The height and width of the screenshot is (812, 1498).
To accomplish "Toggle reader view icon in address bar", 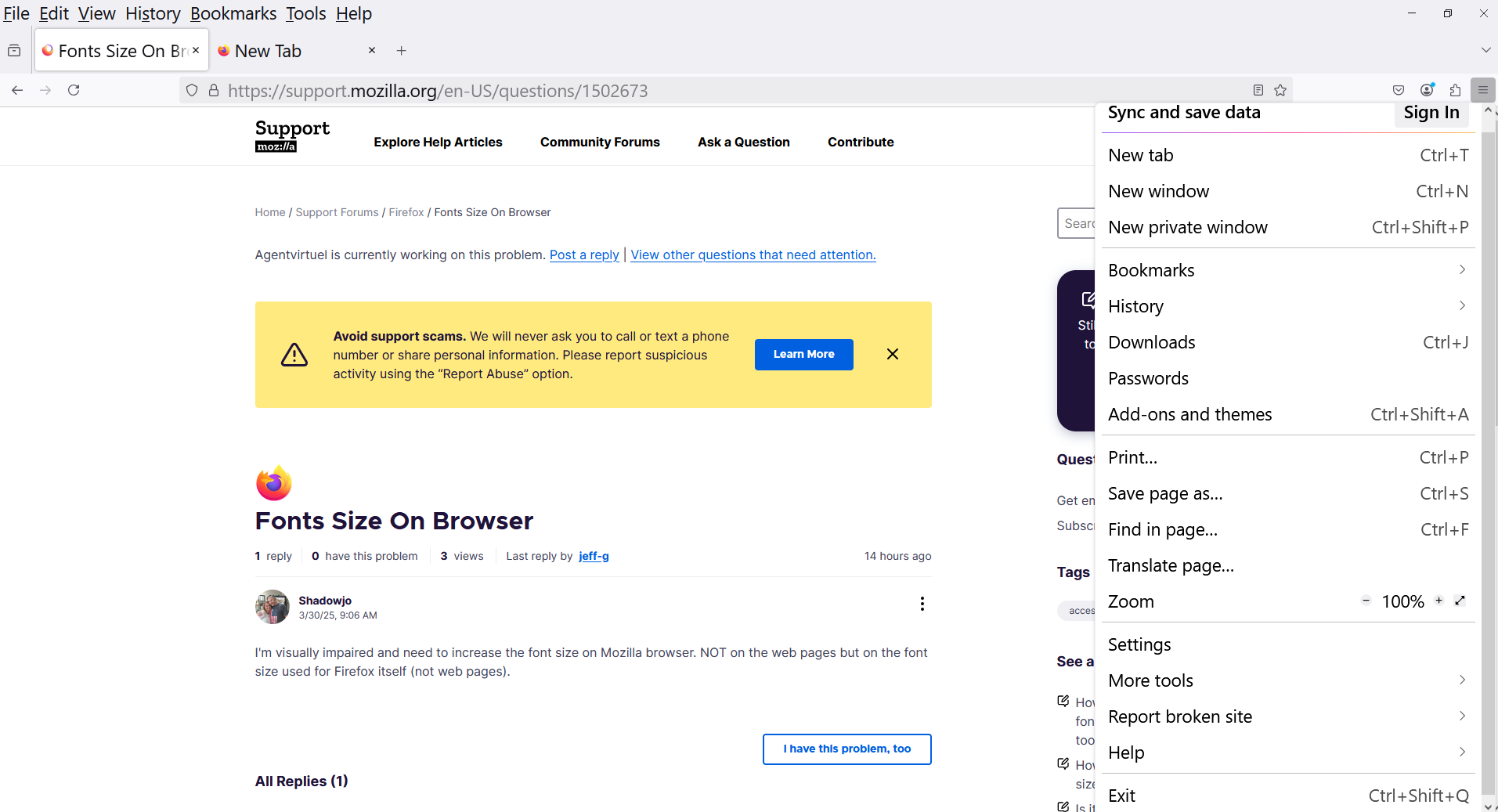I will [x=1258, y=90].
